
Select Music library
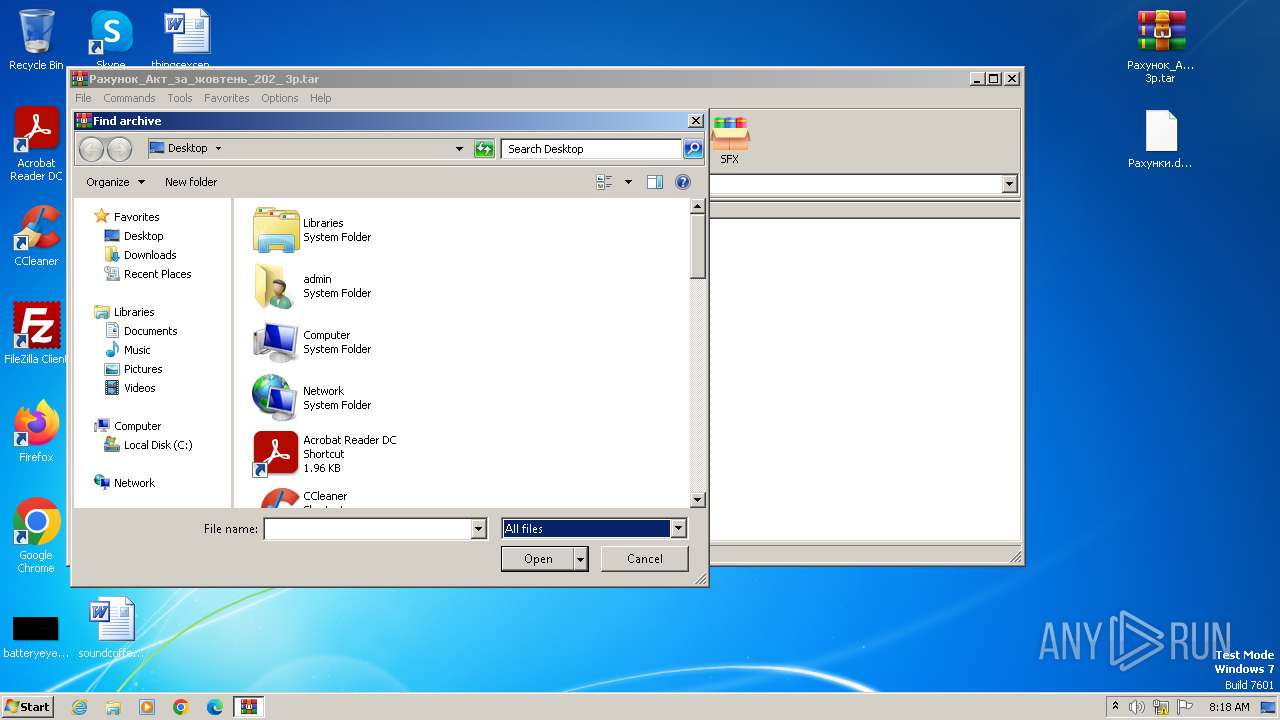tap(128, 350)
